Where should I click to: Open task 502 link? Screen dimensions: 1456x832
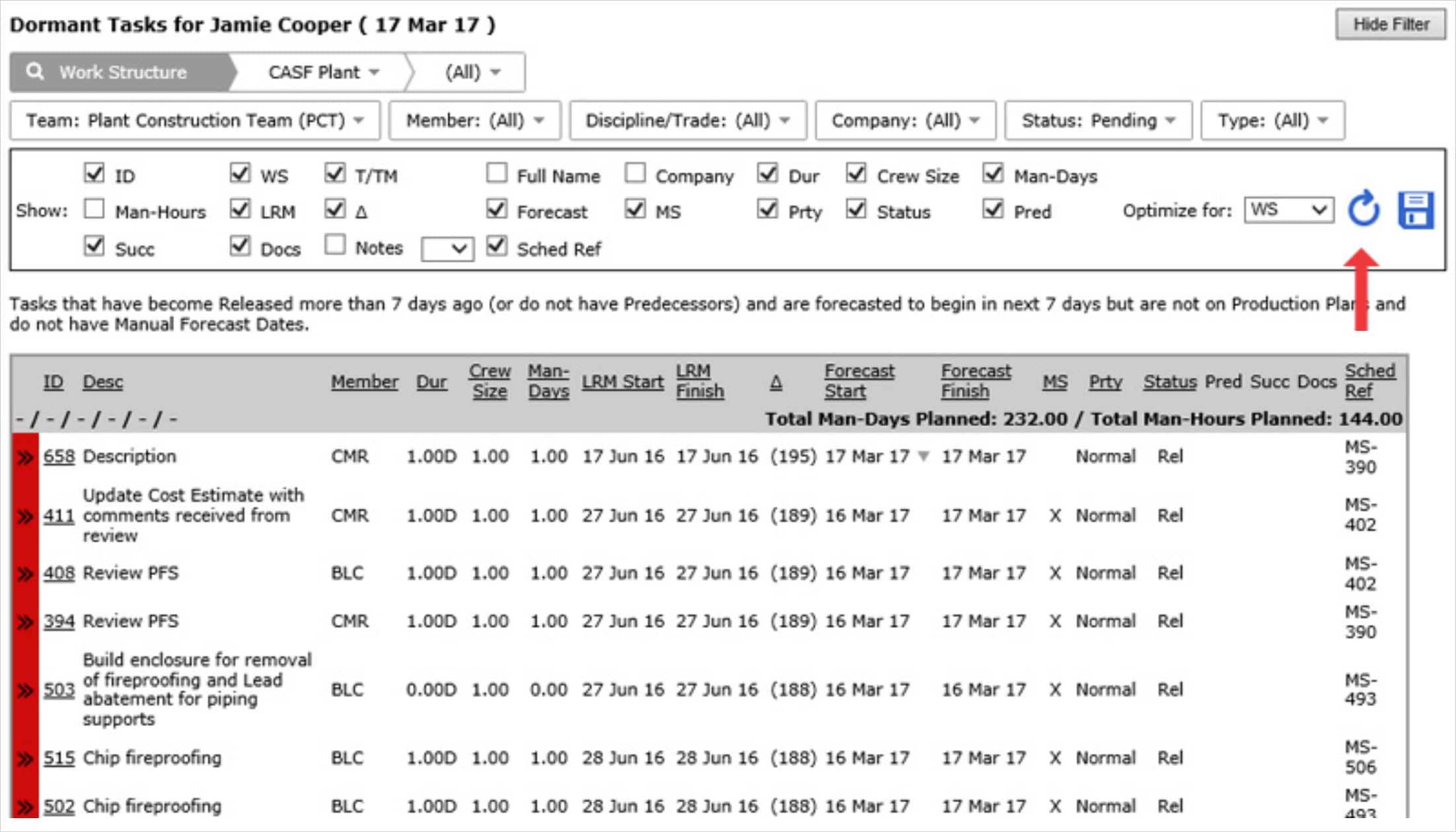pyautogui.click(x=59, y=806)
